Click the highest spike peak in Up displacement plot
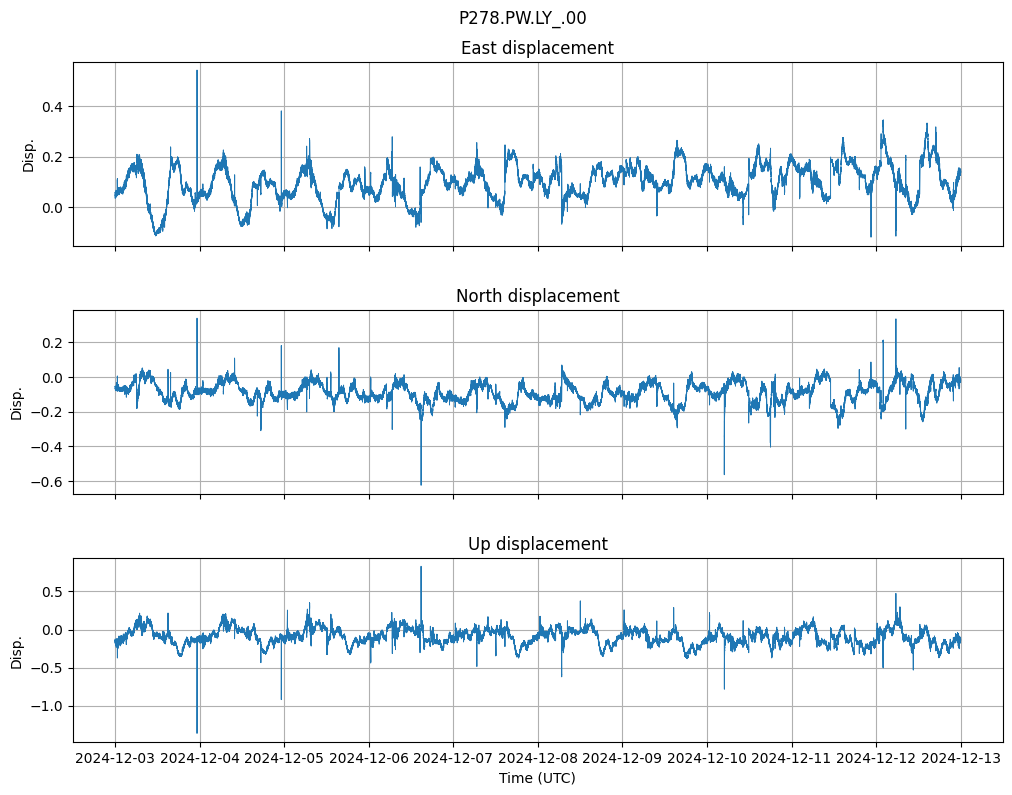1012x795 pixels. point(421,567)
